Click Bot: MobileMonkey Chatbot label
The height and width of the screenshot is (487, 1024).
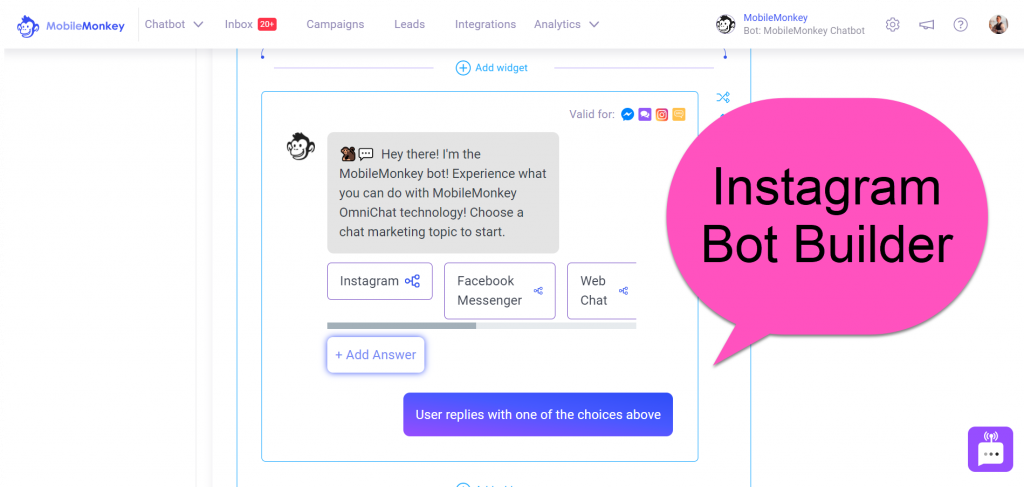(804, 31)
